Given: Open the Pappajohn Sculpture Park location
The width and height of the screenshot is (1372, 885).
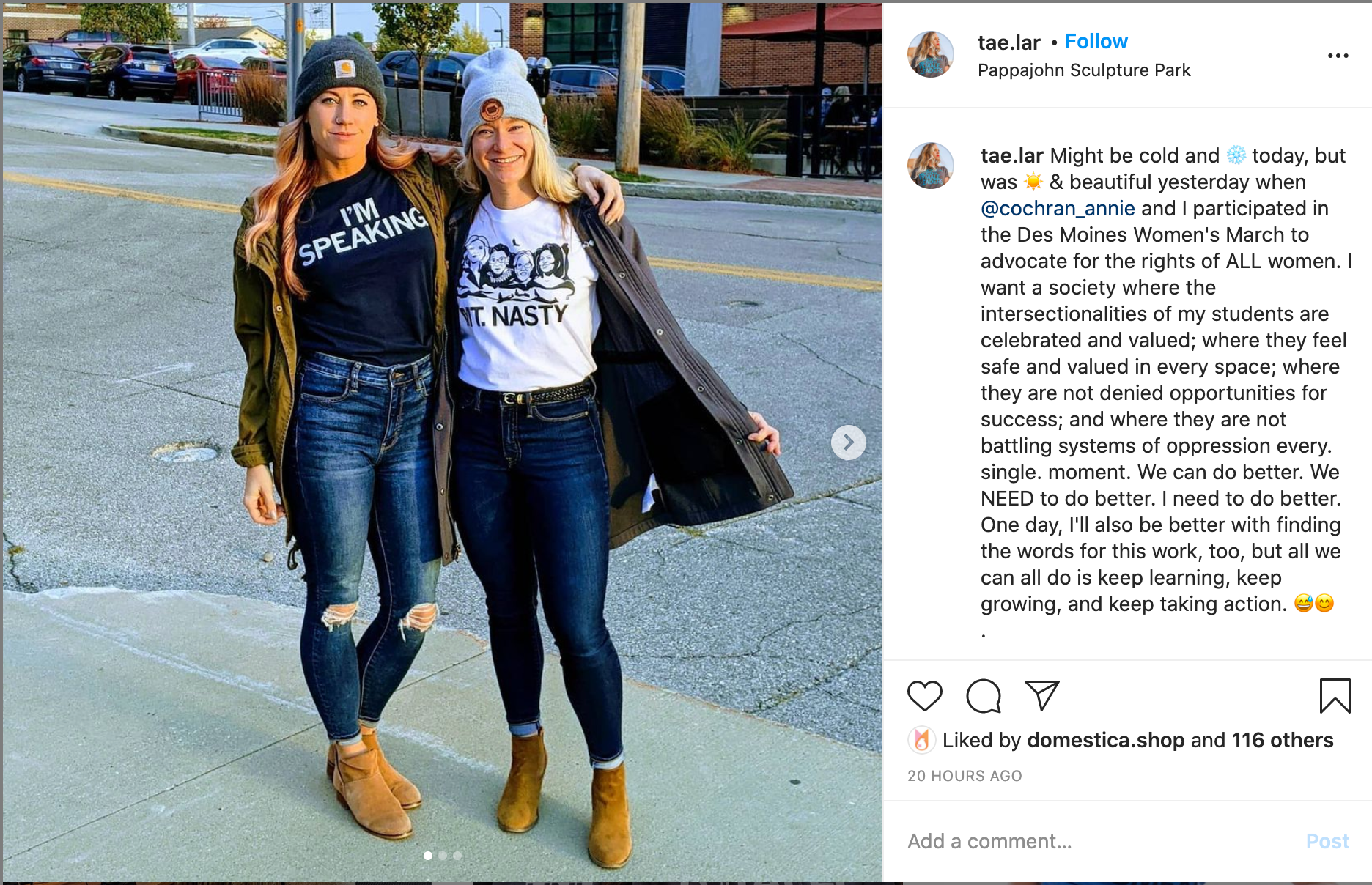Looking at the screenshot, I should [1083, 70].
